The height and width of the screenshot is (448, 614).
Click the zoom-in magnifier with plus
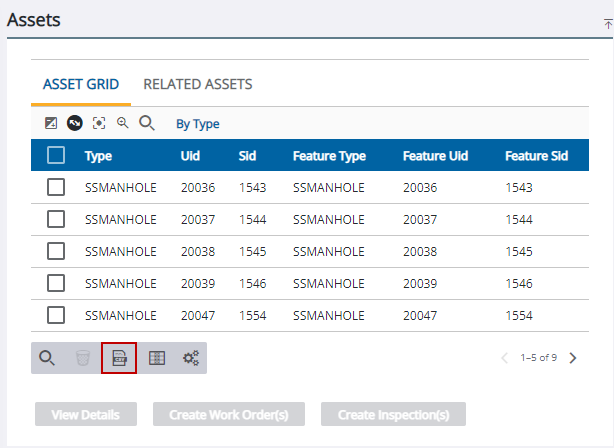[123, 124]
